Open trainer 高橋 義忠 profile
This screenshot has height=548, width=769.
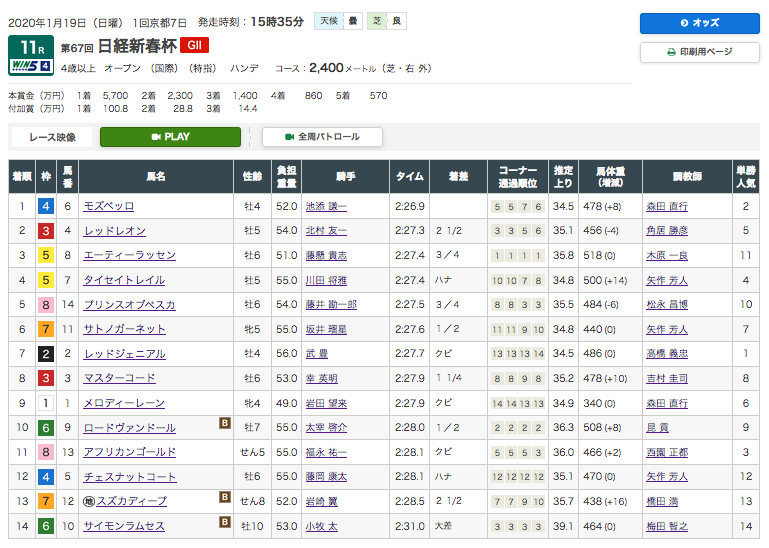(667, 354)
